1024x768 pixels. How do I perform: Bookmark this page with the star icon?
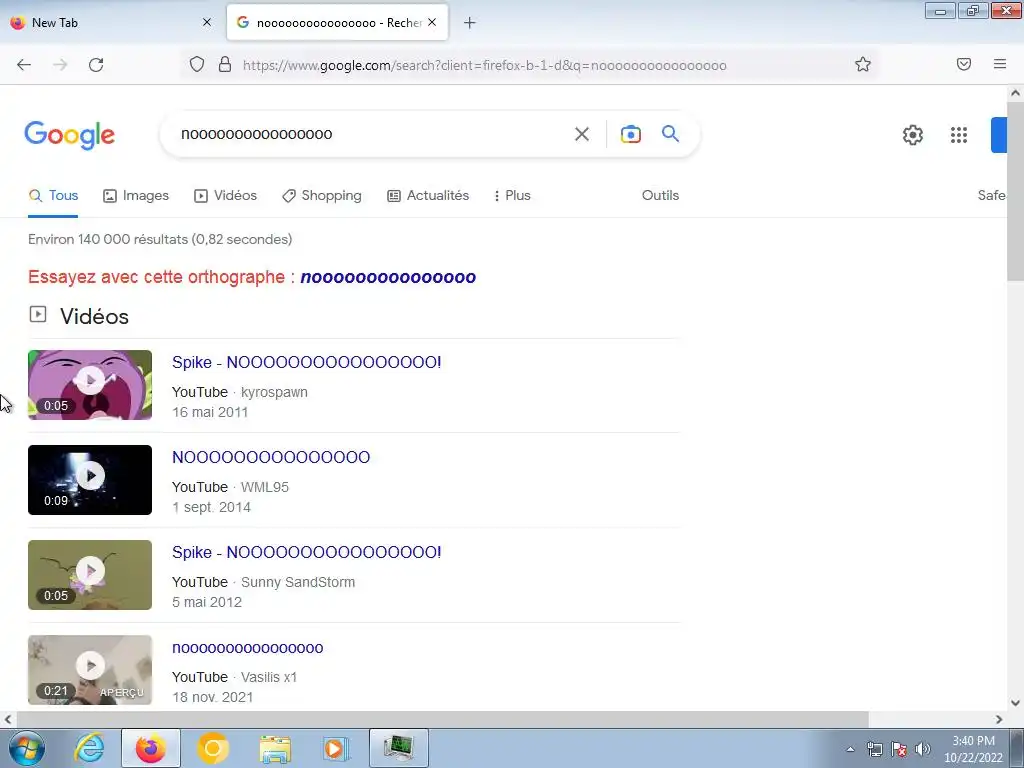click(x=863, y=64)
